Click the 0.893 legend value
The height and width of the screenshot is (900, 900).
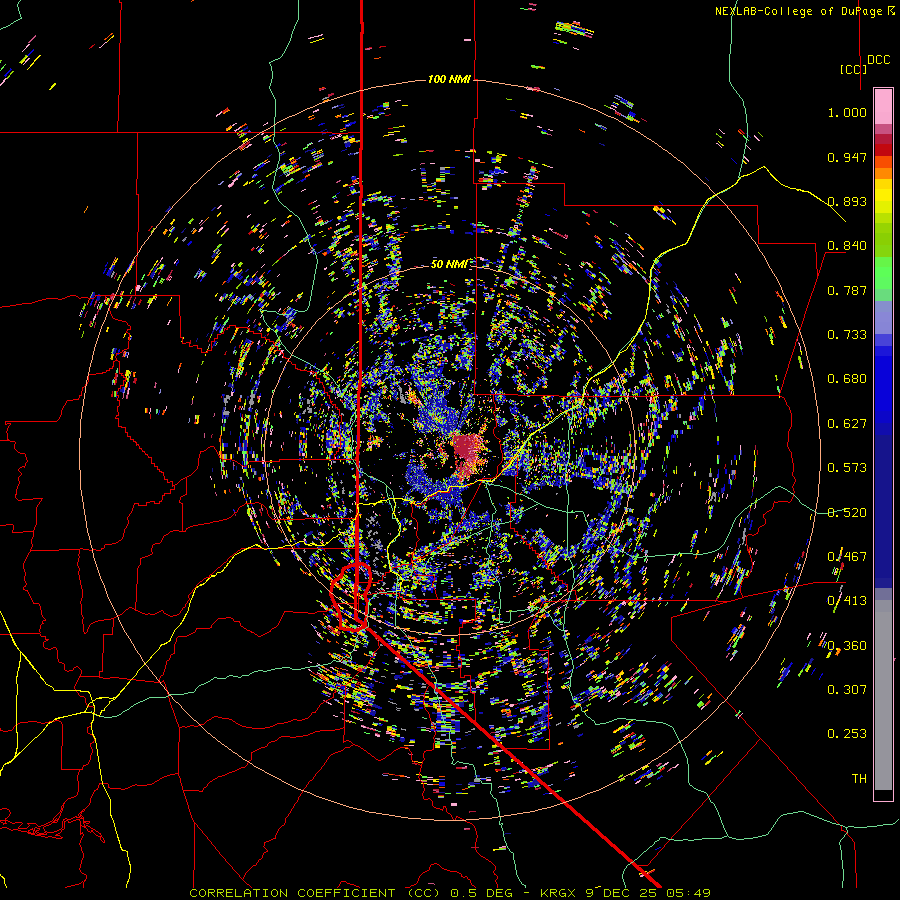pos(847,201)
